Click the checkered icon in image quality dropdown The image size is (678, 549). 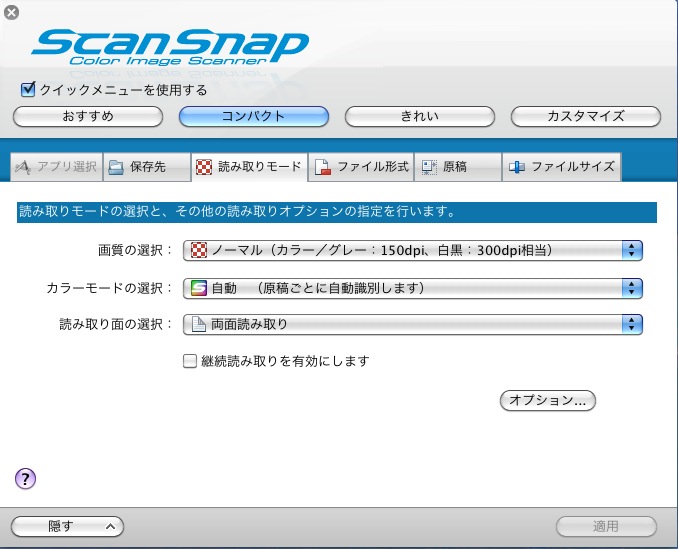pyautogui.click(x=197, y=250)
